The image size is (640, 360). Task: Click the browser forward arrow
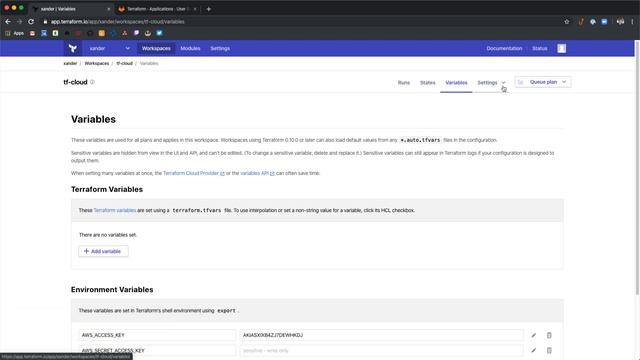19,22
